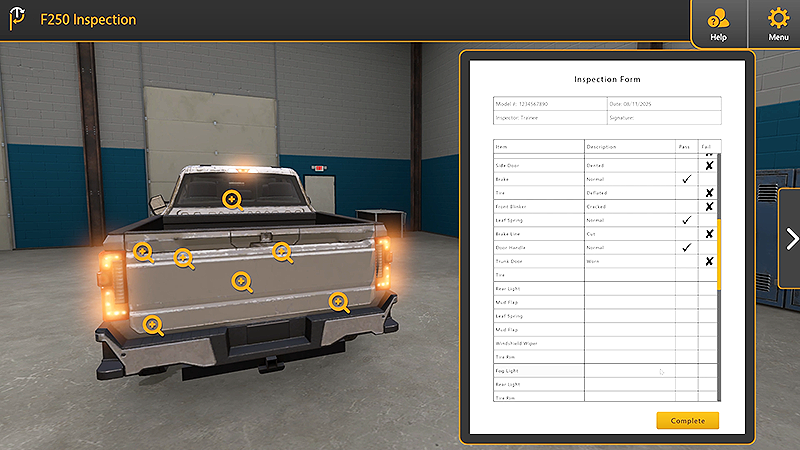Open the Menu with the gear icon
The image size is (800, 450).
coord(778,22)
